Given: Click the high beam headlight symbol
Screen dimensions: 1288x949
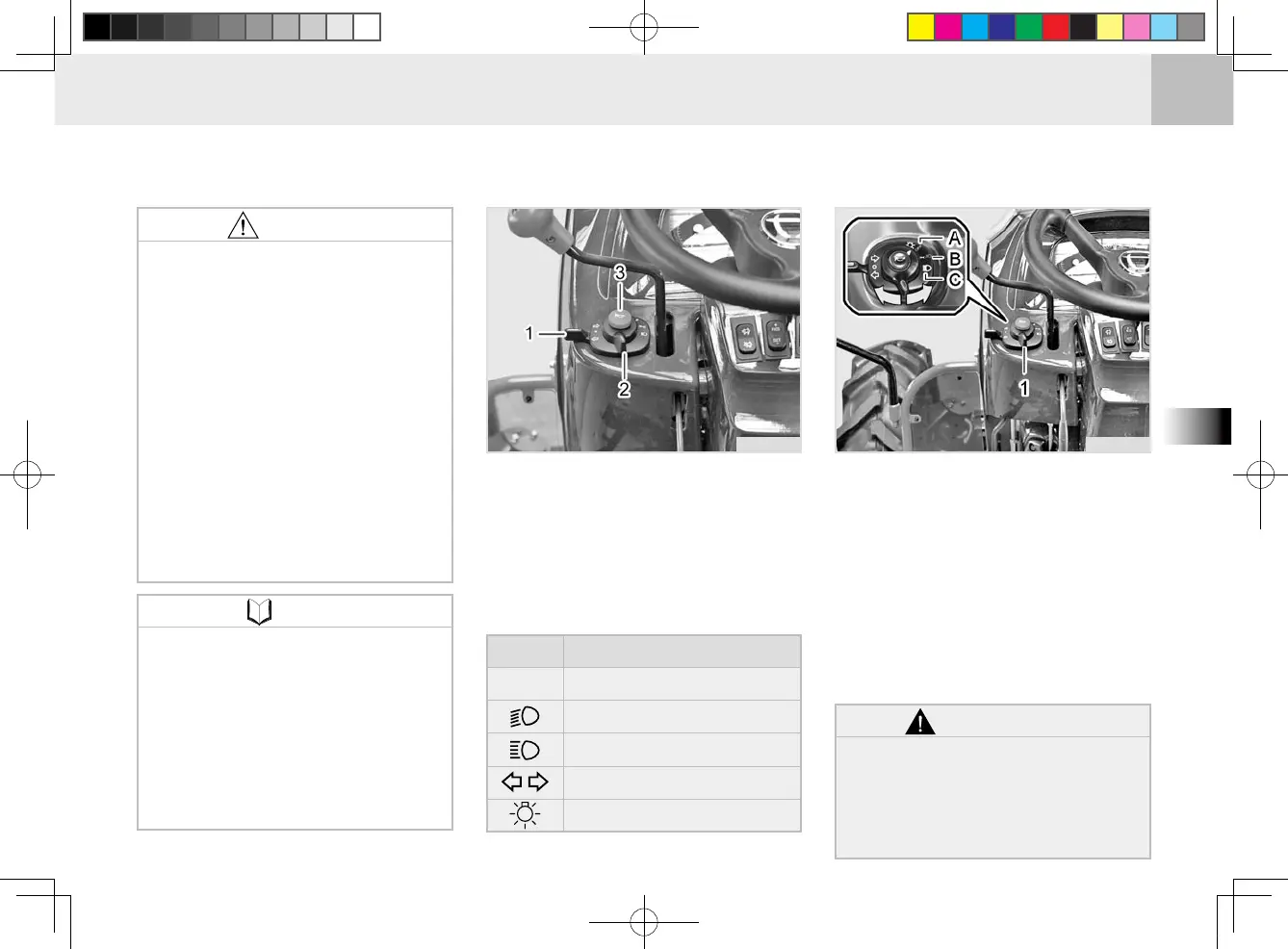Looking at the screenshot, I should pos(525,750).
